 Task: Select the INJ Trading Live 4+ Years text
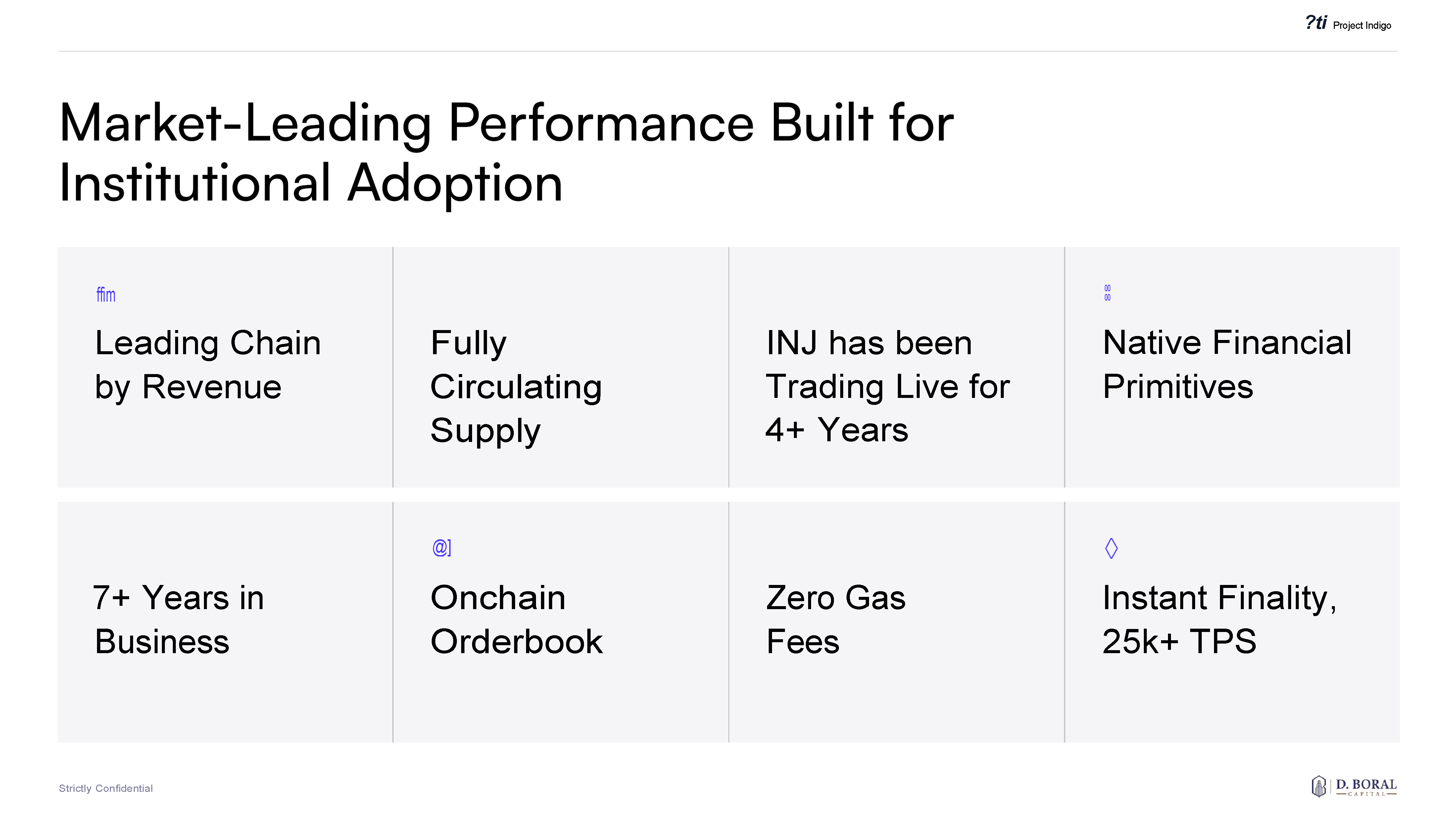(887, 387)
